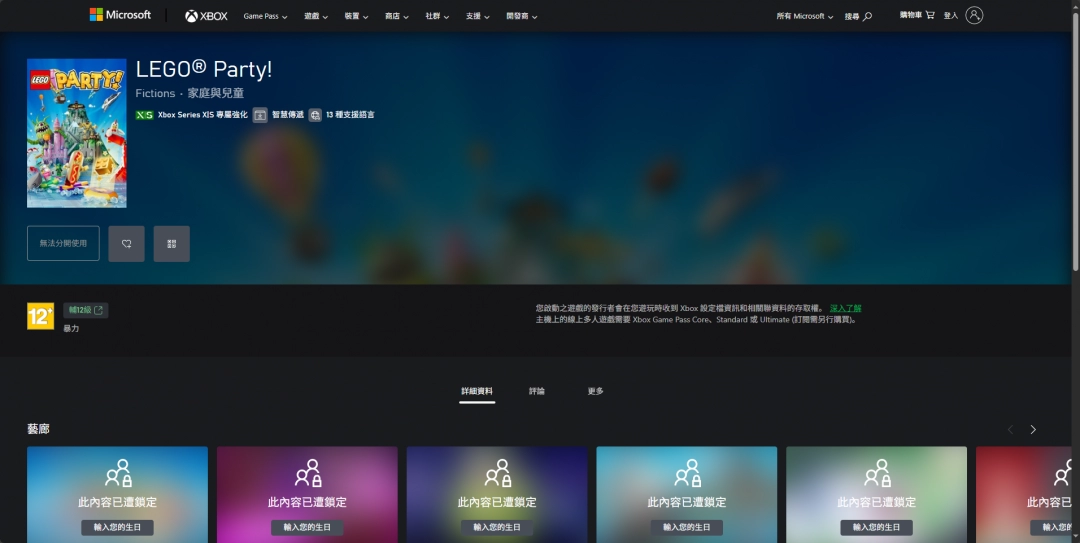Open the 支援 dropdown menu
The width and height of the screenshot is (1080, 543).
point(477,16)
